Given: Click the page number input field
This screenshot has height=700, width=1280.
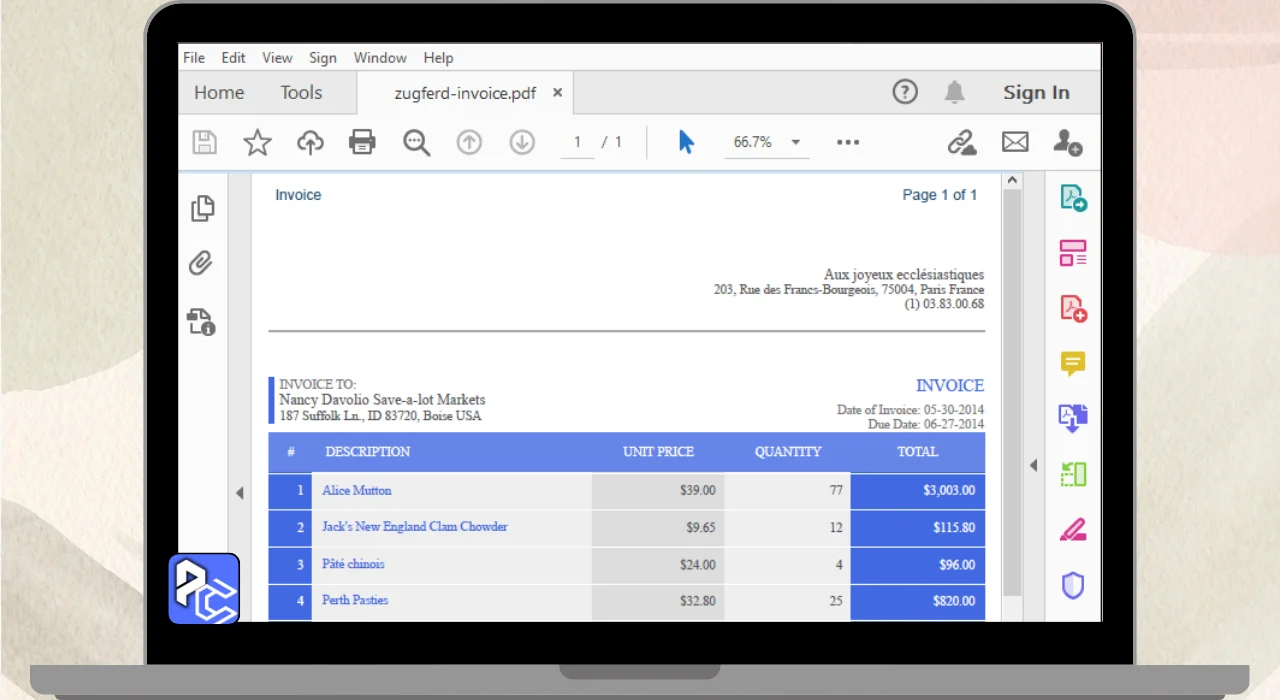Looking at the screenshot, I should pyautogui.click(x=577, y=142).
